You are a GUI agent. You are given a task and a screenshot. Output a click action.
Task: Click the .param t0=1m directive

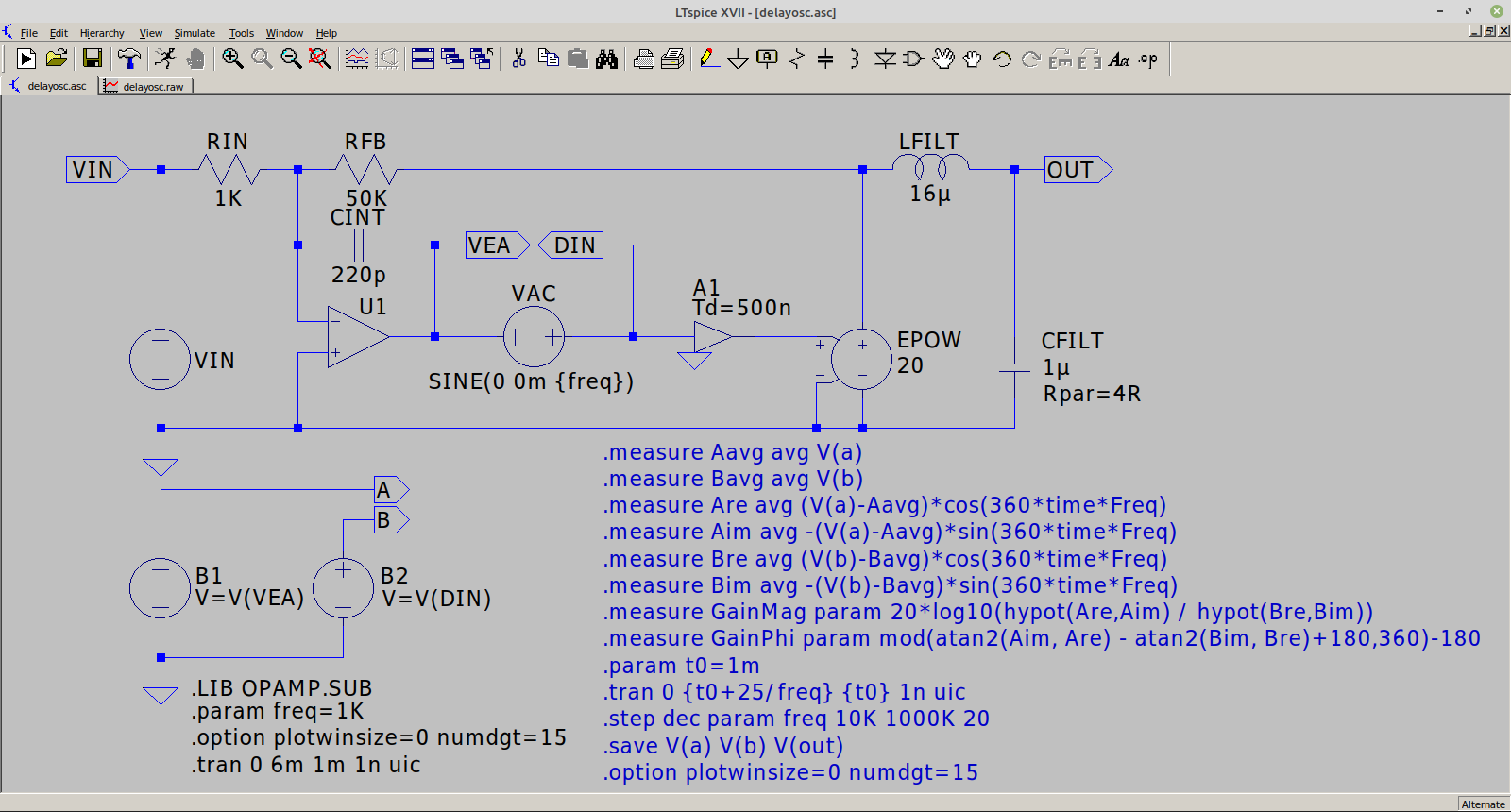(682, 666)
